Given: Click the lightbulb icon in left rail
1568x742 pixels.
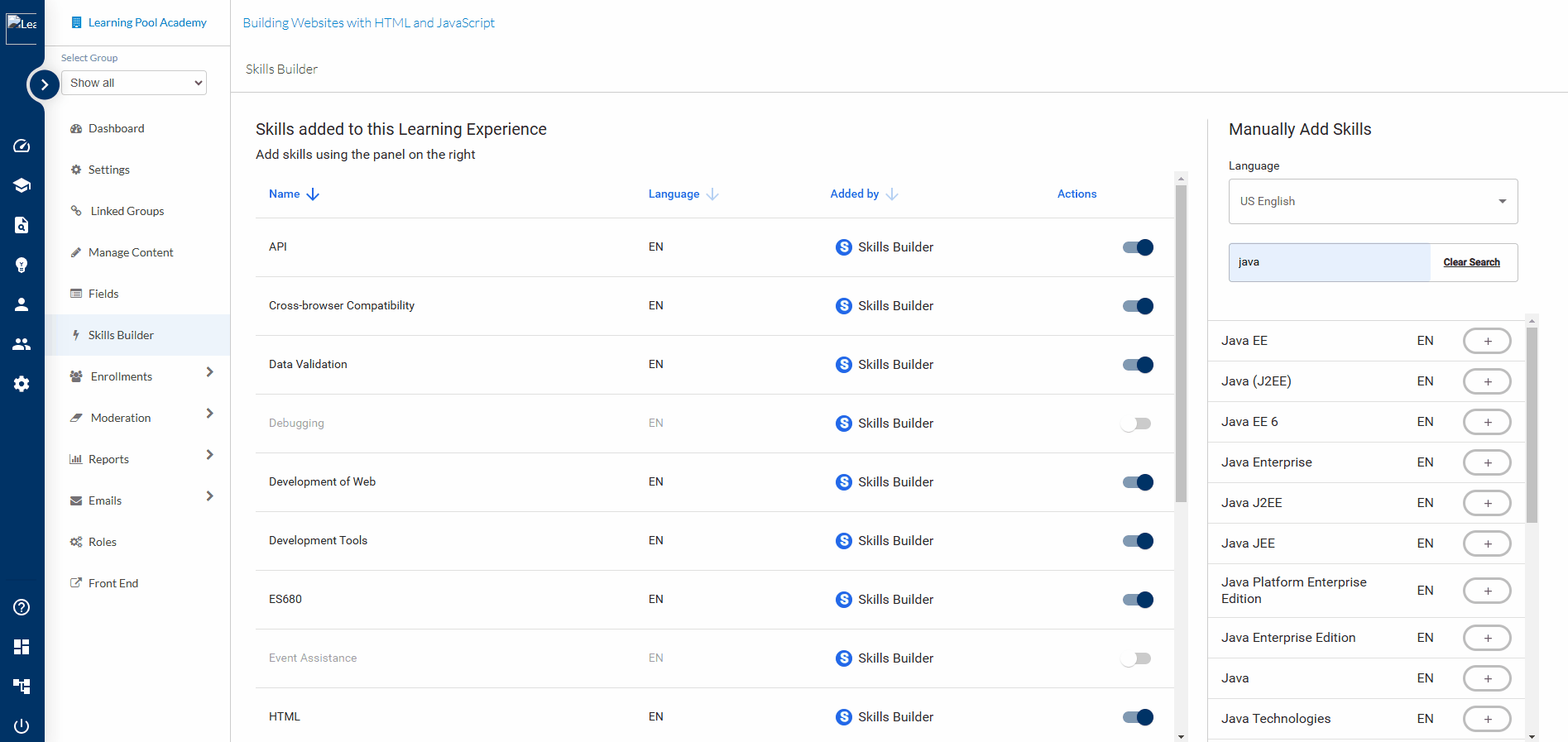Looking at the screenshot, I should coord(22,265).
